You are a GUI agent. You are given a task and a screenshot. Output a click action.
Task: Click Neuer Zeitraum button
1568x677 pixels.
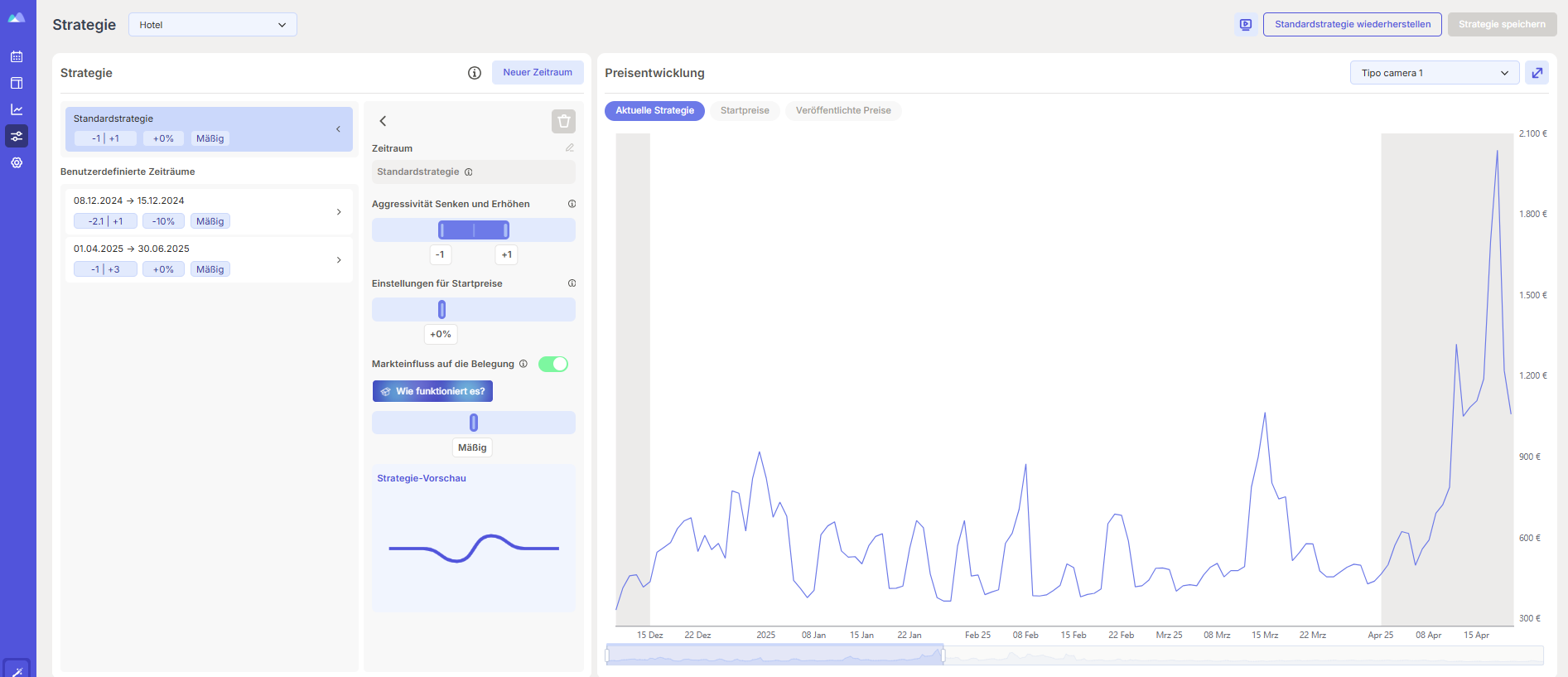(538, 73)
